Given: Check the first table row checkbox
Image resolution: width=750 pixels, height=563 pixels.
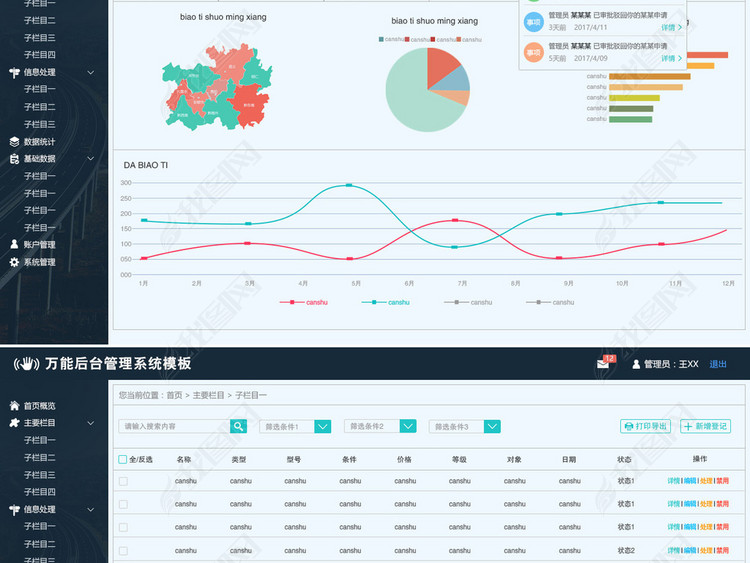Looking at the screenshot, I should coord(123,481).
